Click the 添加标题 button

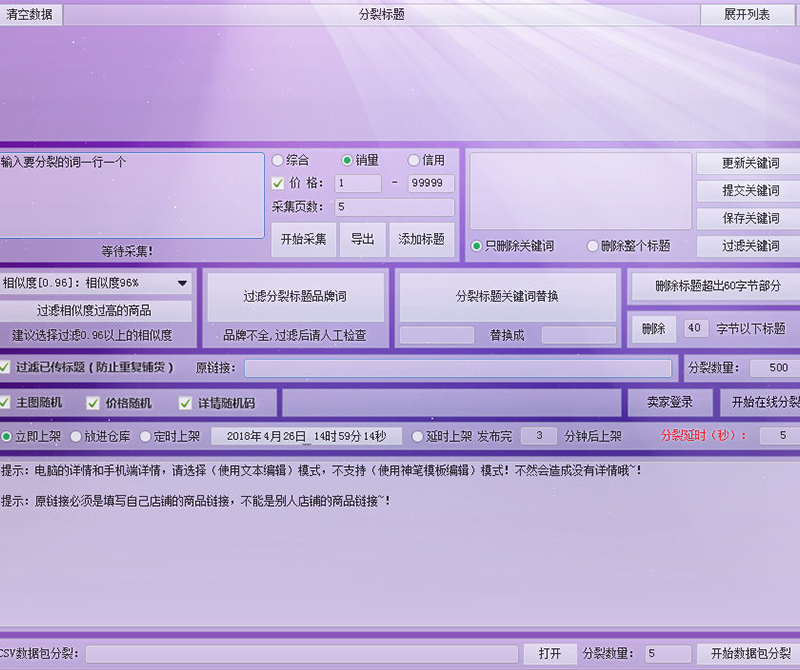[x=421, y=239]
